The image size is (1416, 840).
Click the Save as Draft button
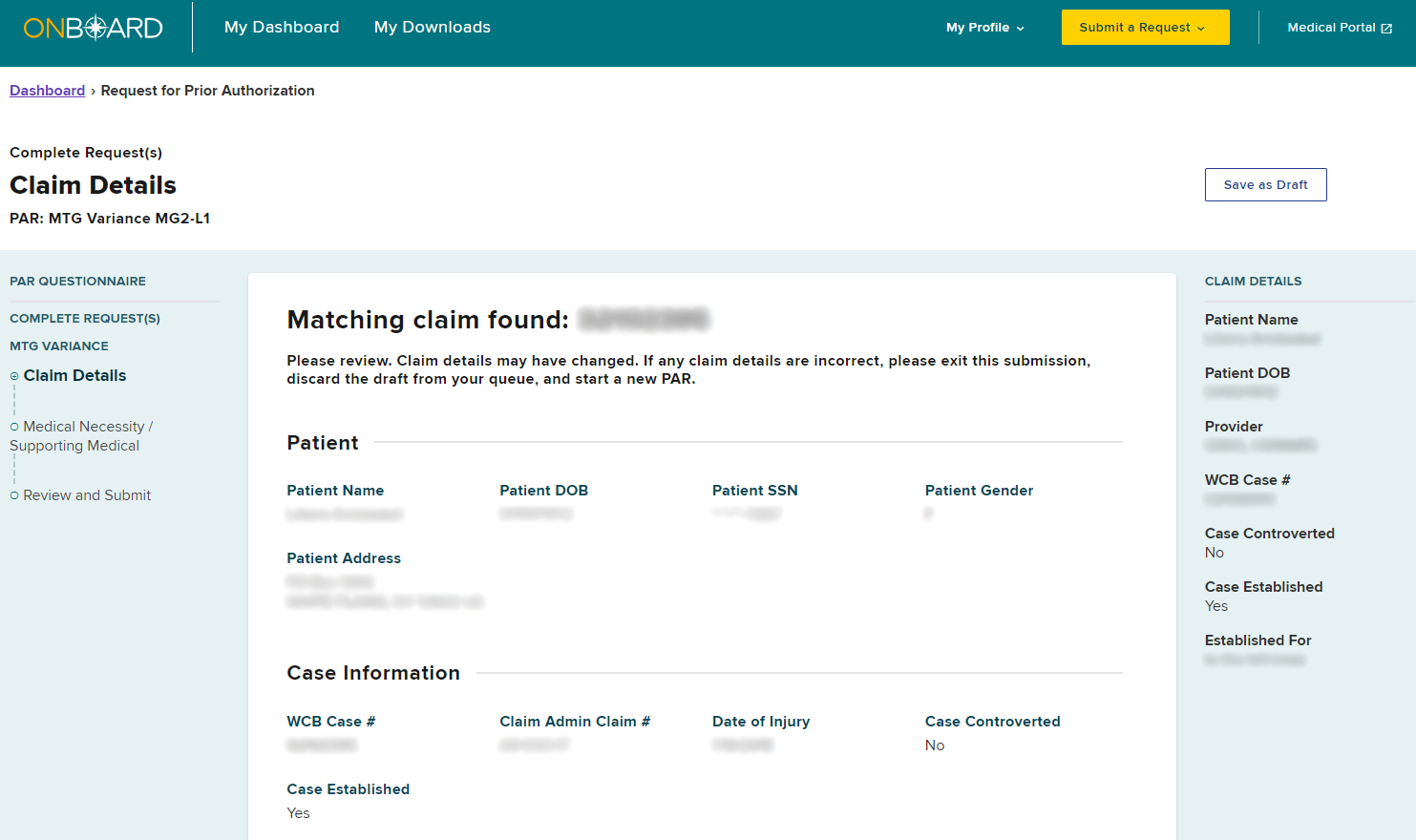point(1265,185)
